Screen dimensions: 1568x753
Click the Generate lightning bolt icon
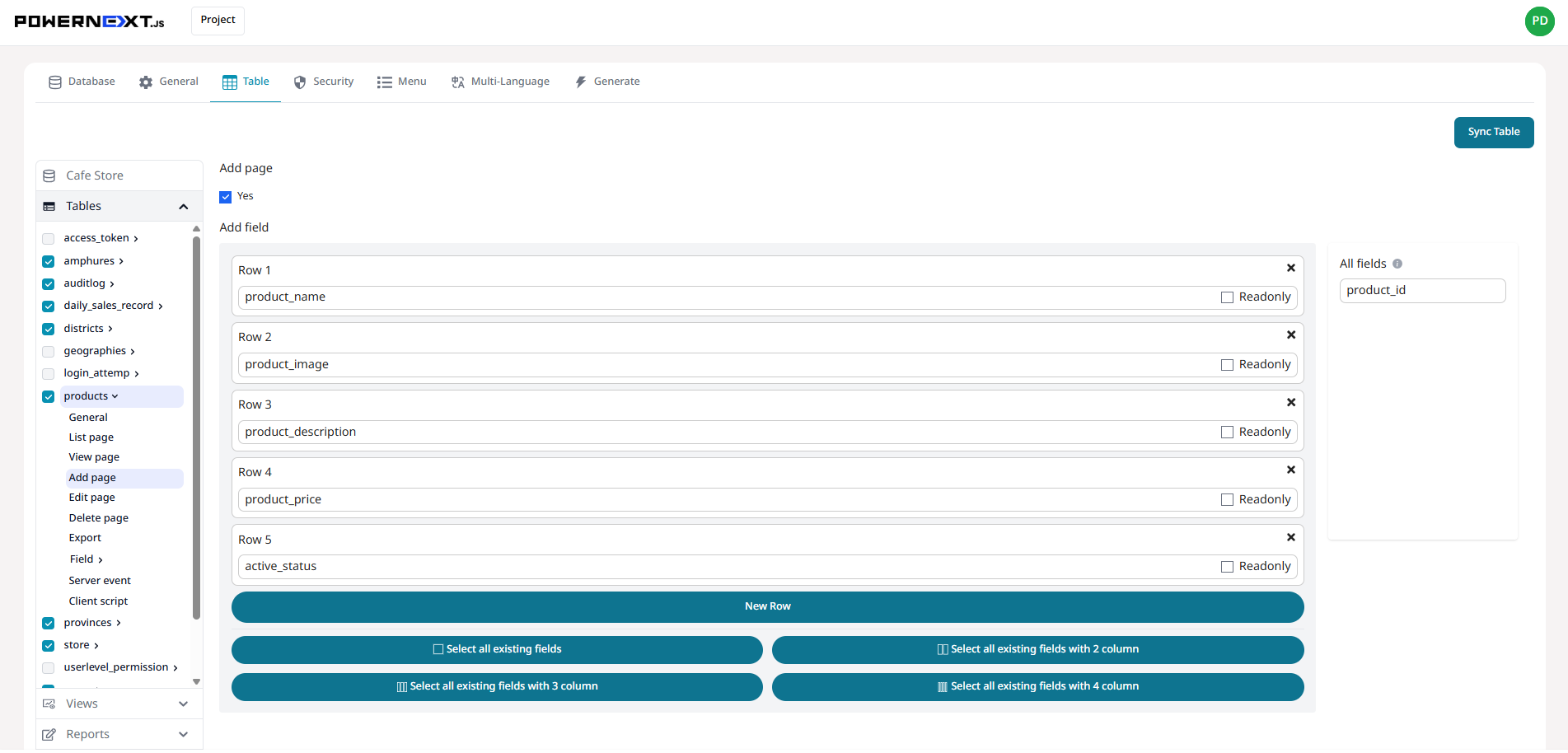[581, 82]
